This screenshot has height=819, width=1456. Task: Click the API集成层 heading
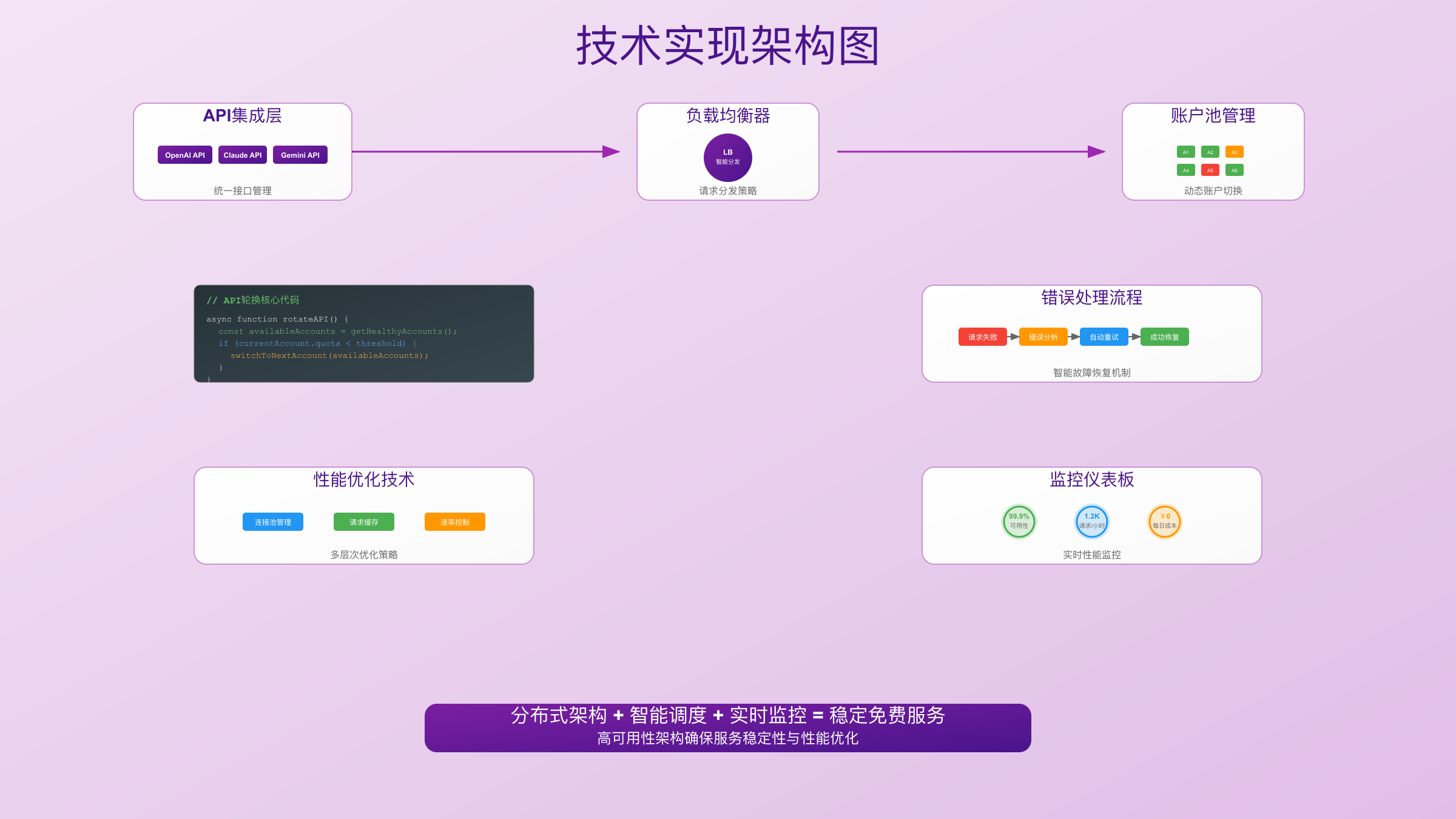243,115
